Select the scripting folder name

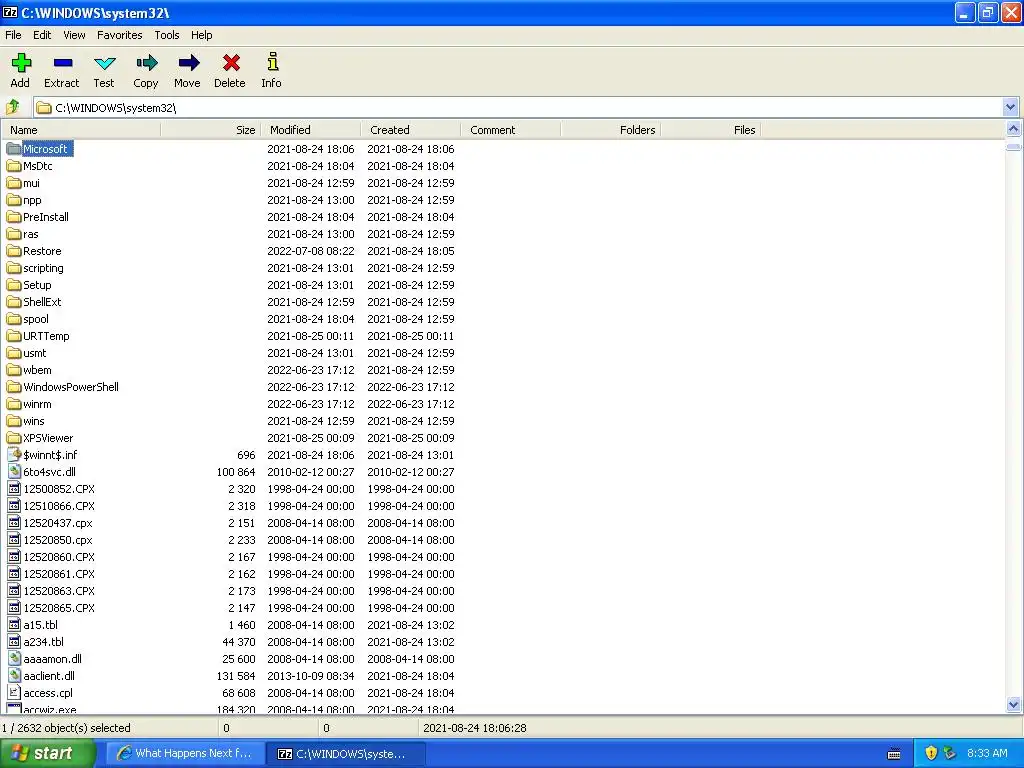click(43, 268)
